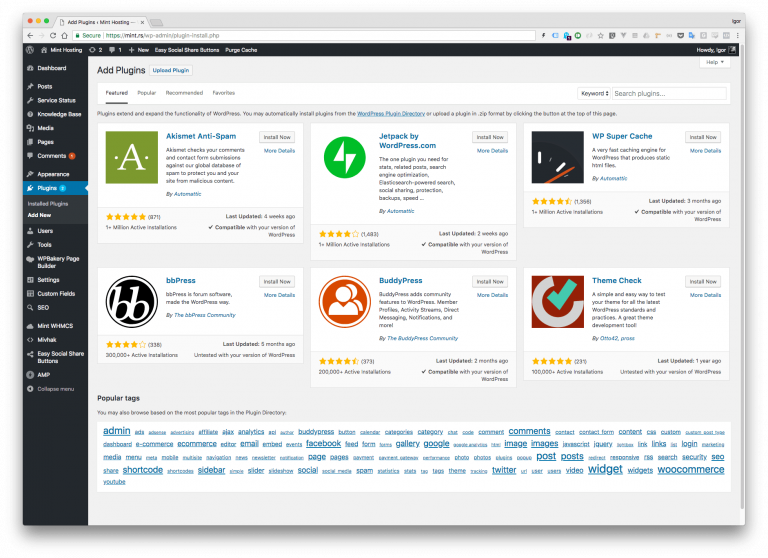This screenshot has width=768, height=558.
Task: Open Installed Plugins submenu item
Action: 48,204
